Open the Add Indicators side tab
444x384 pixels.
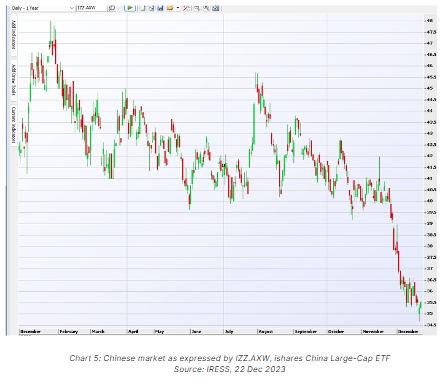click(14, 34)
